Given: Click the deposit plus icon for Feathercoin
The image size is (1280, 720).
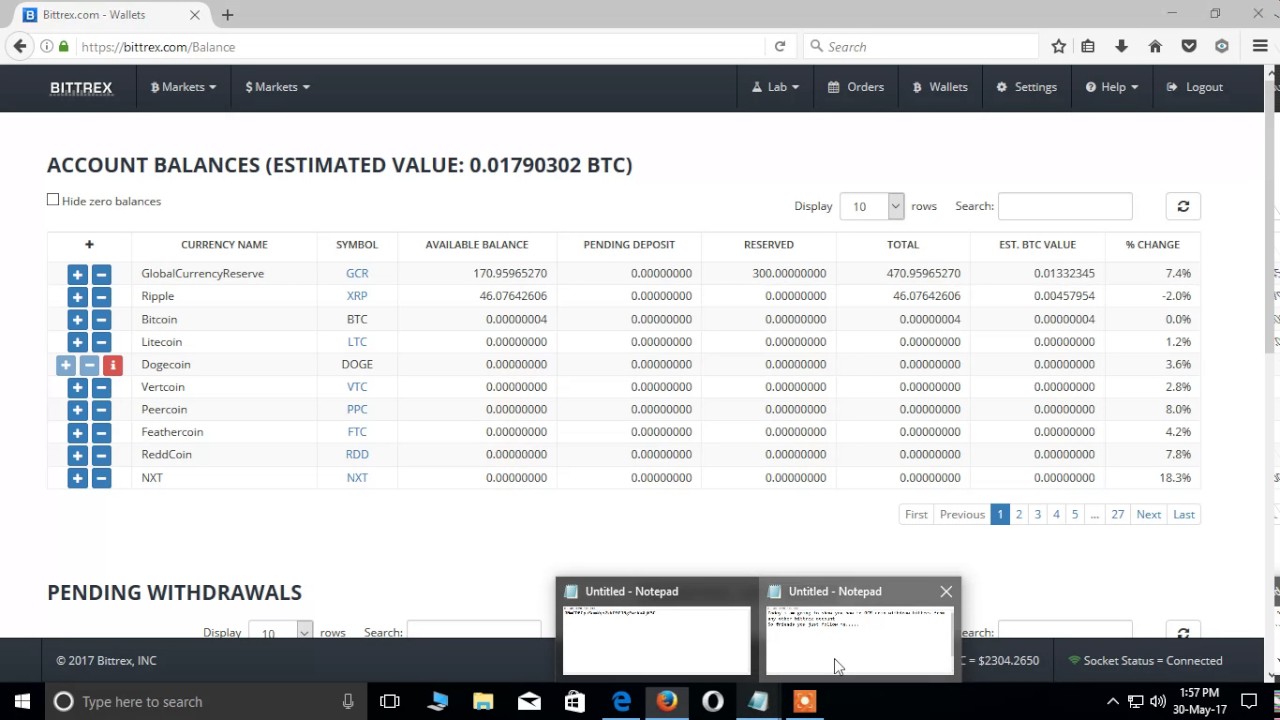Looking at the screenshot, I should click(x=77, y=432).
